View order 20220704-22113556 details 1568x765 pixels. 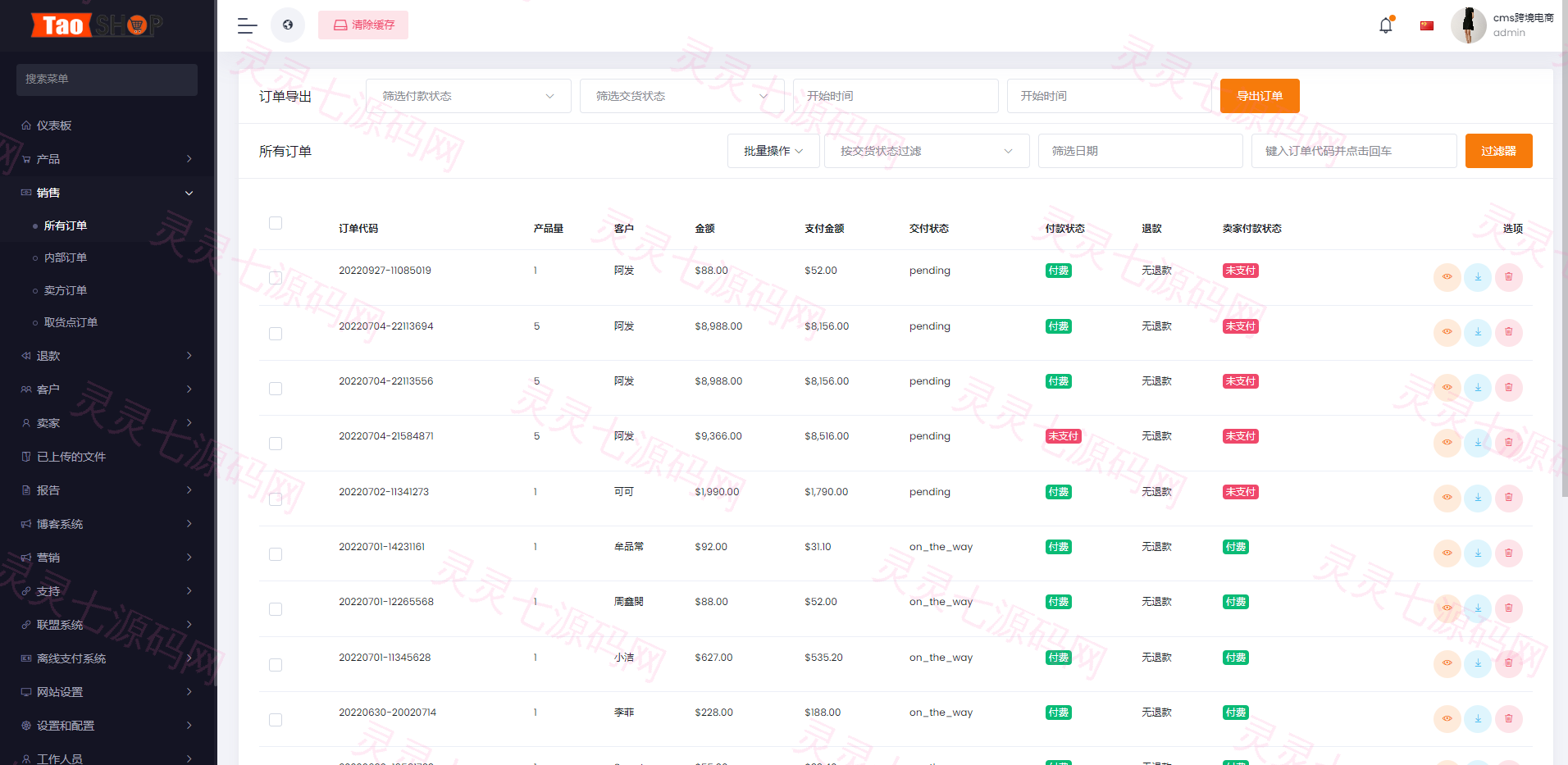point(1447,387)
